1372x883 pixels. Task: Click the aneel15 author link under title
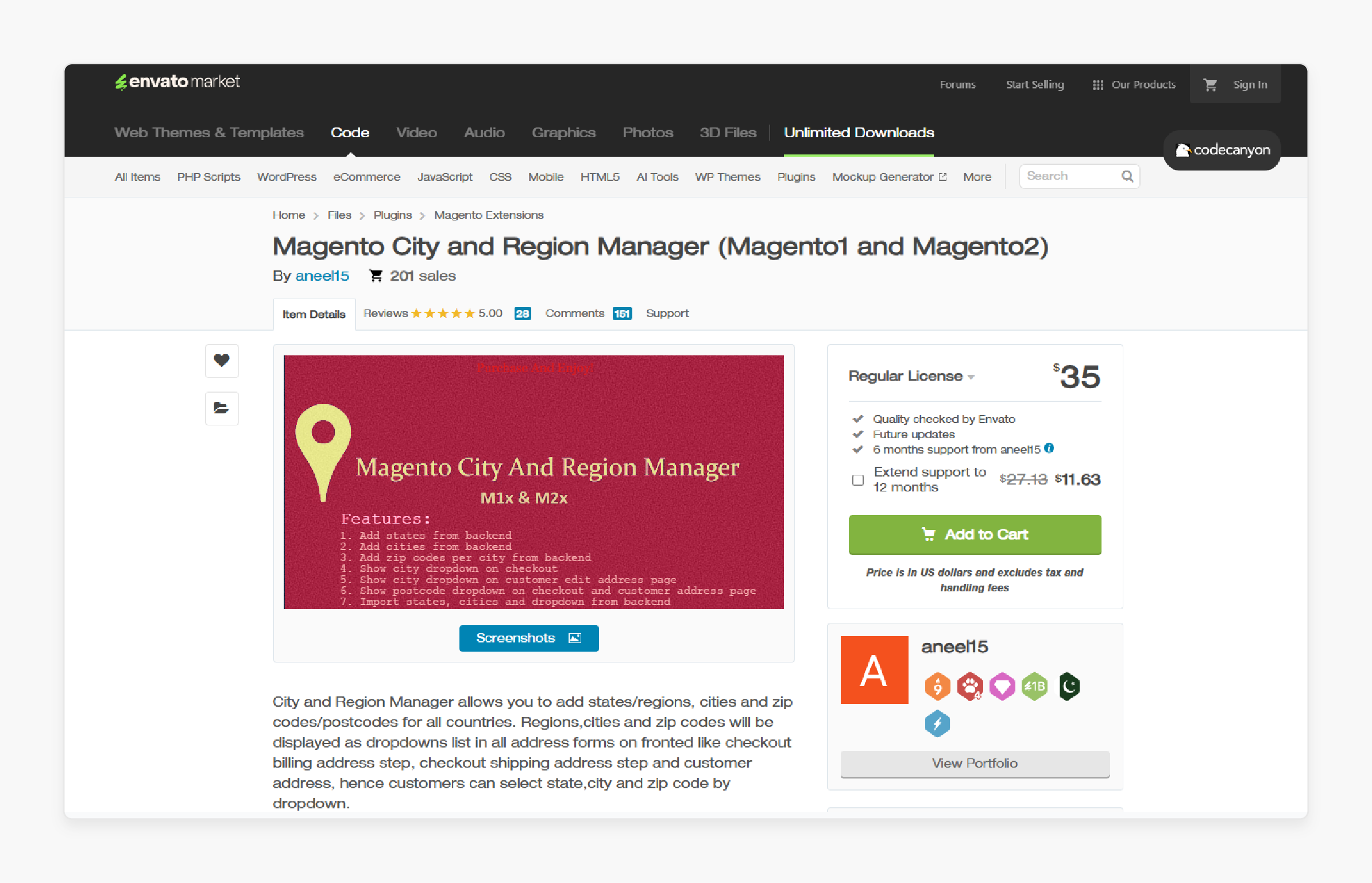tap(322, 276)
